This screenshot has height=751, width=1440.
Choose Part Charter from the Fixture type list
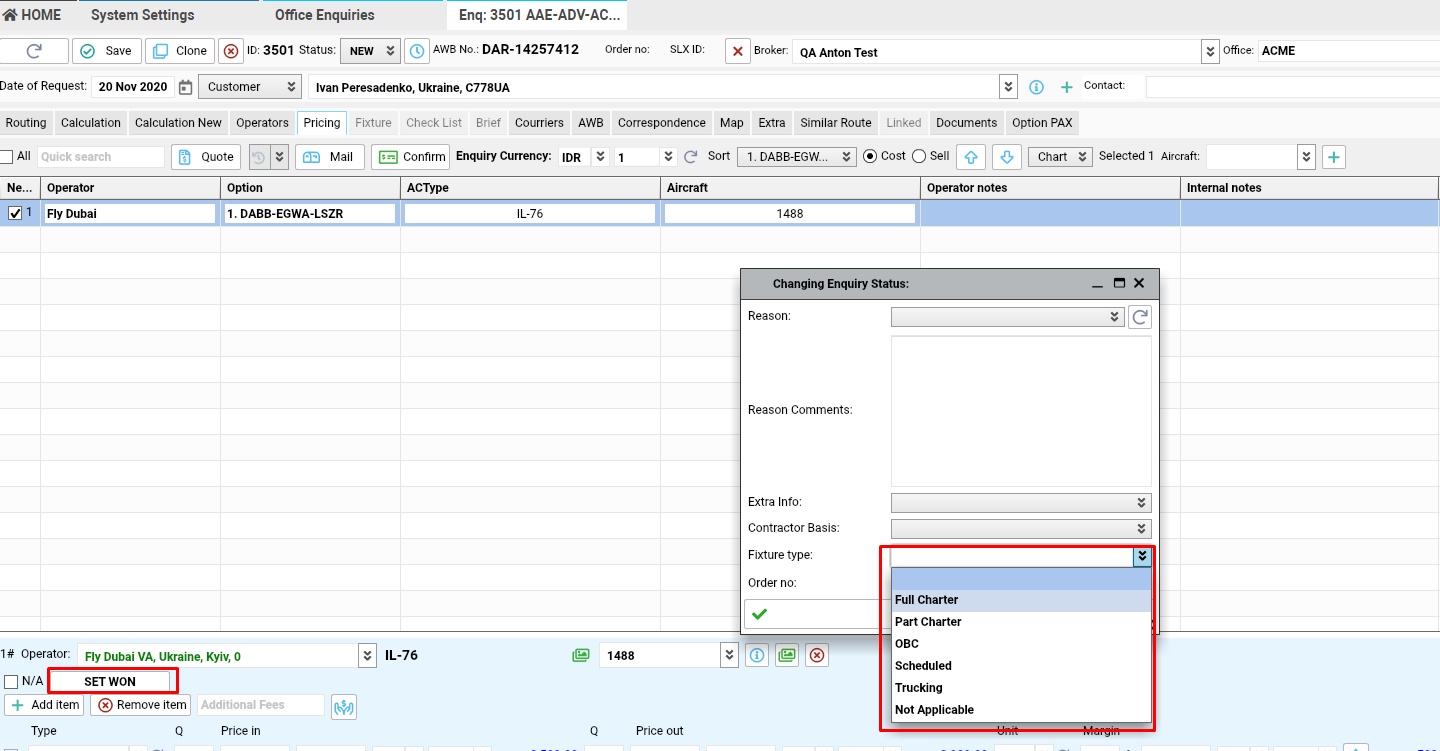928,622
